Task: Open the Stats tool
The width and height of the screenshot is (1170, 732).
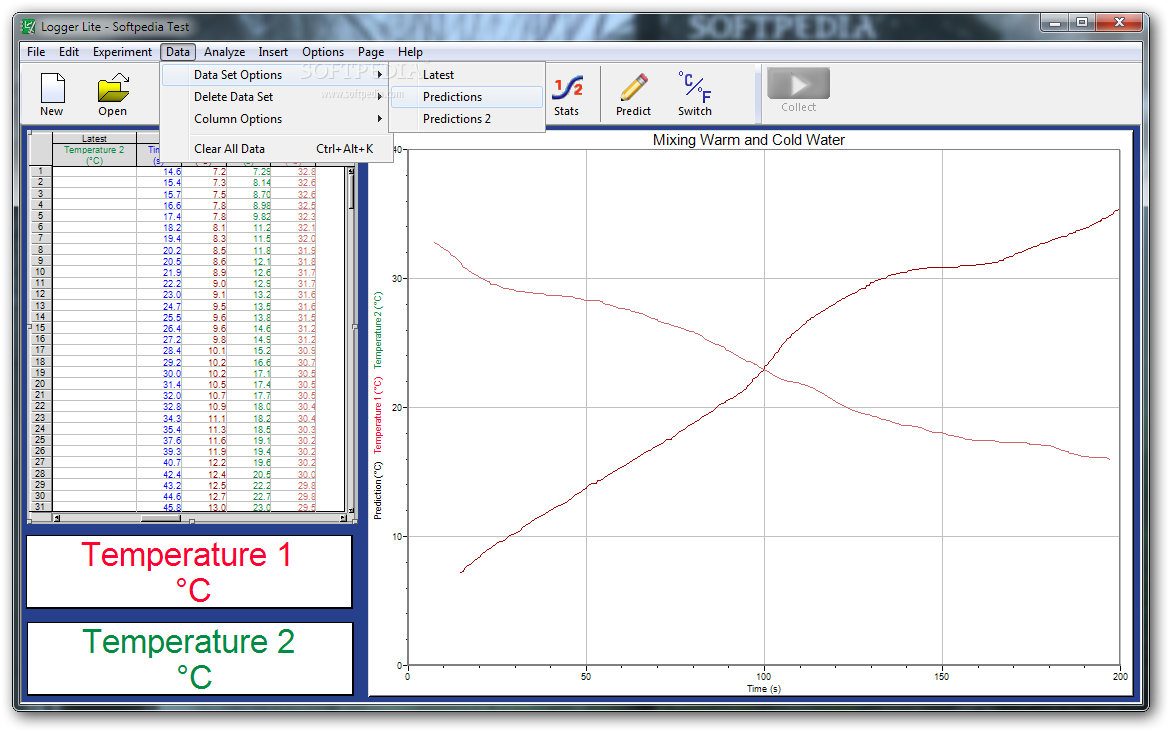Action: pos(566,95)
